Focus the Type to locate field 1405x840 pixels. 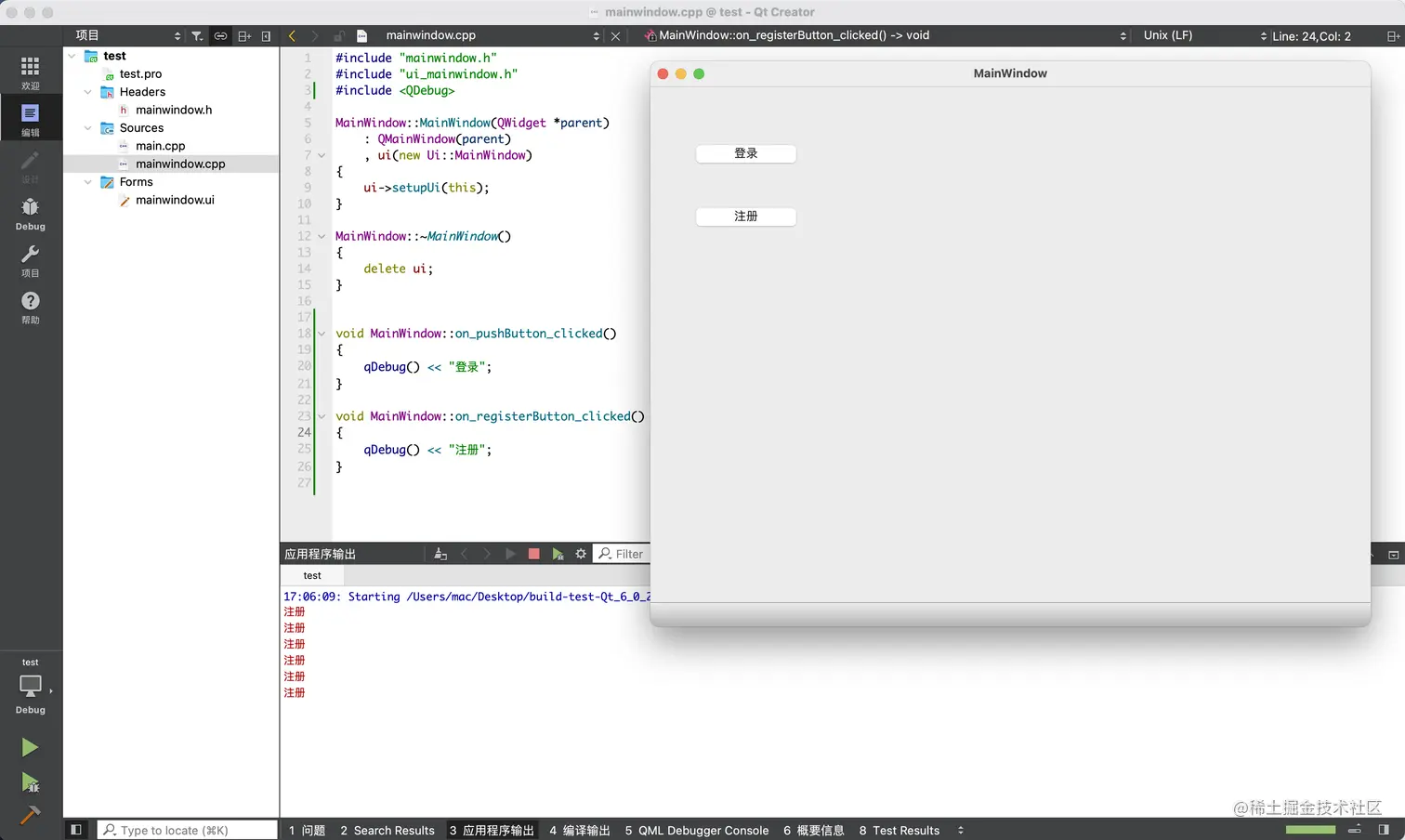tap(188, 830)
